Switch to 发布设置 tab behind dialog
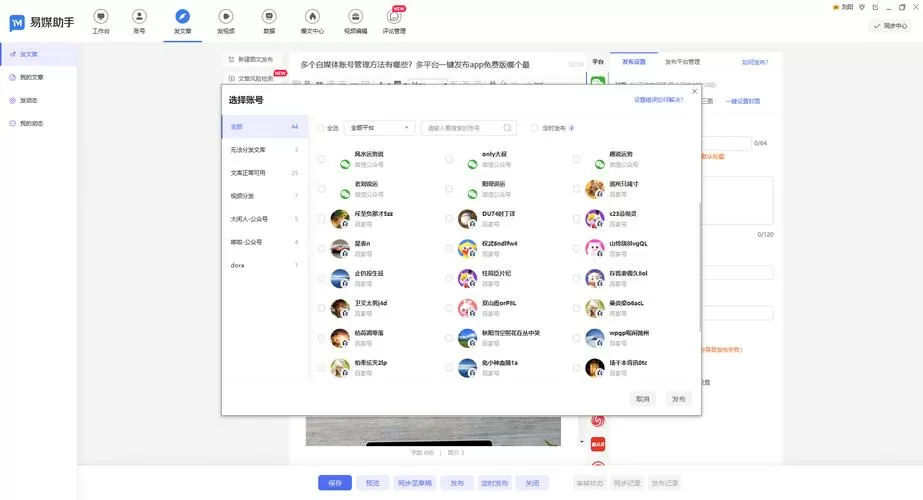The height and width of the screenshot is (500, 923). (x=634, y=61)
